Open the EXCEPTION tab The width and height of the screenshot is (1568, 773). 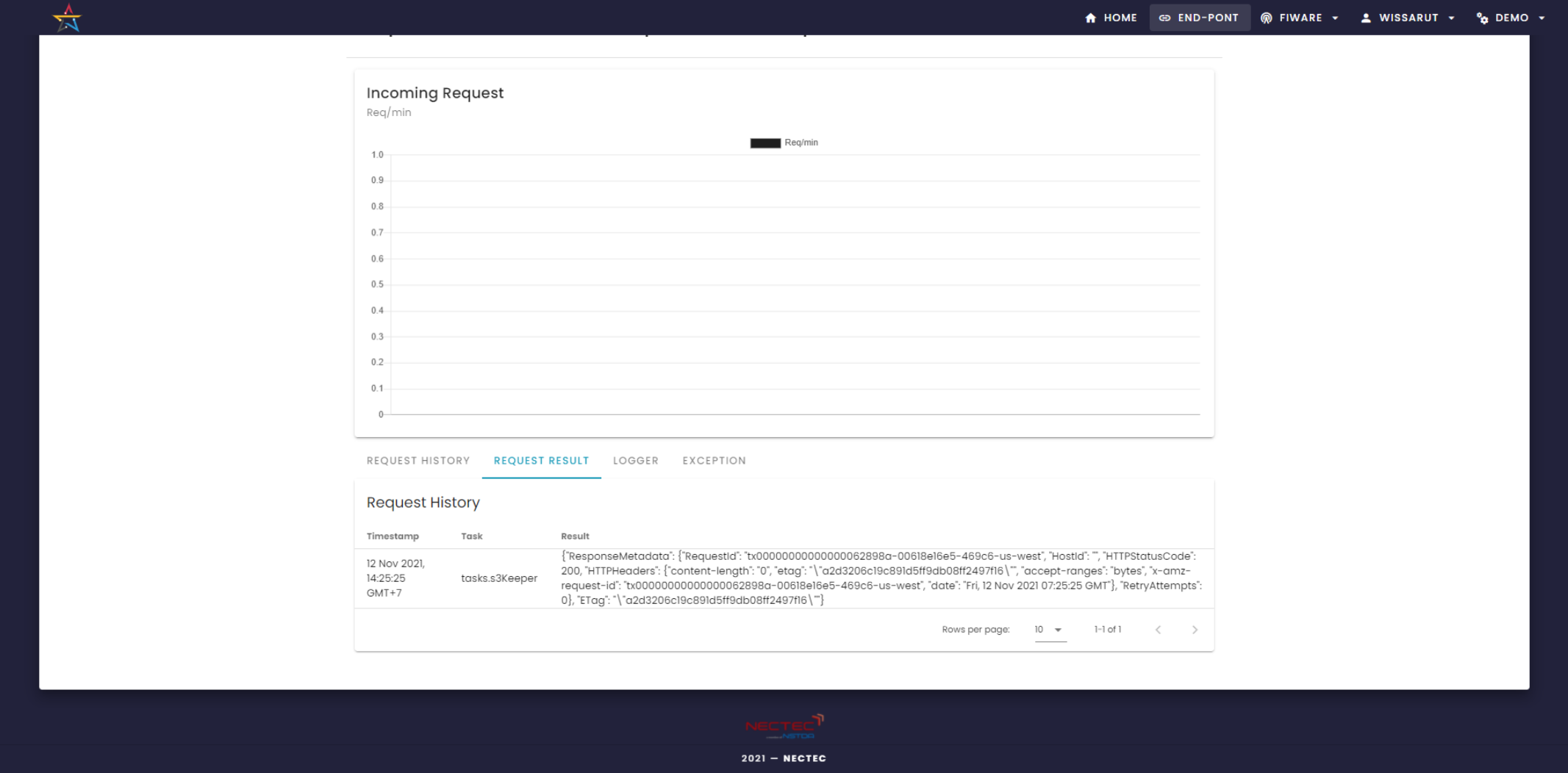coord(715,461)
